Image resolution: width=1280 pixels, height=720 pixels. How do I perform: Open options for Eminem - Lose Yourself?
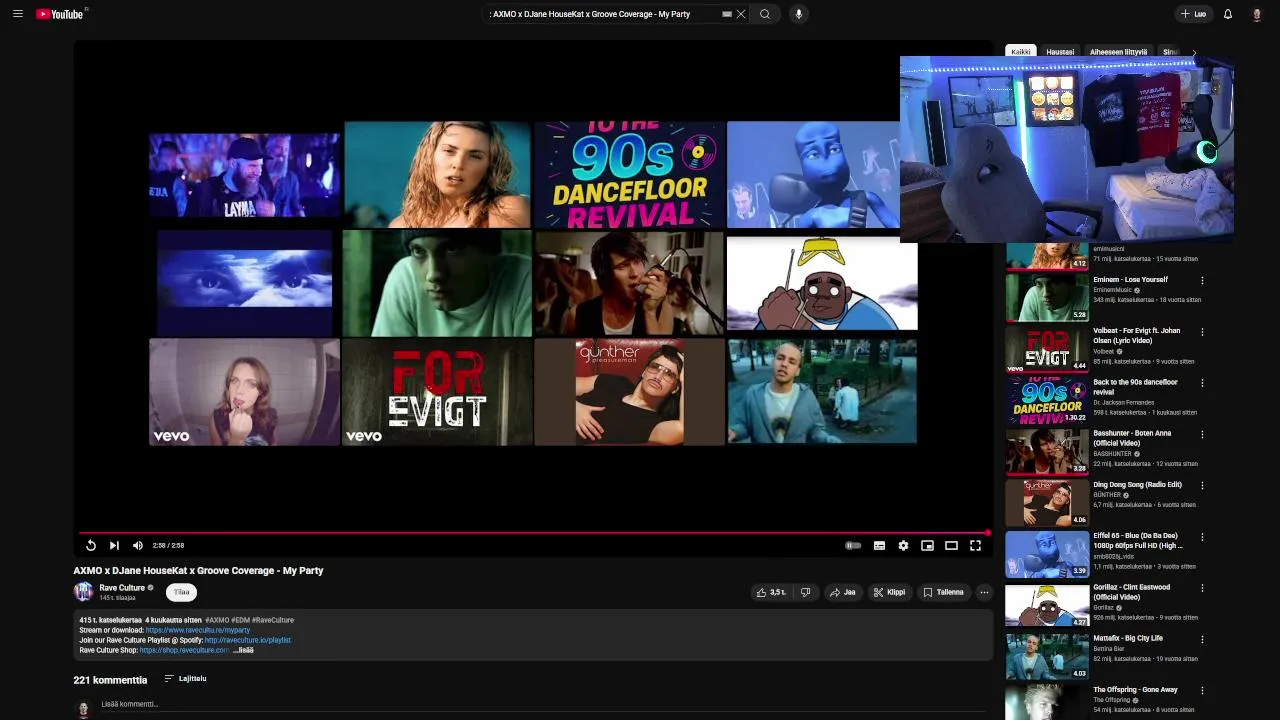tap(1202, 280)
